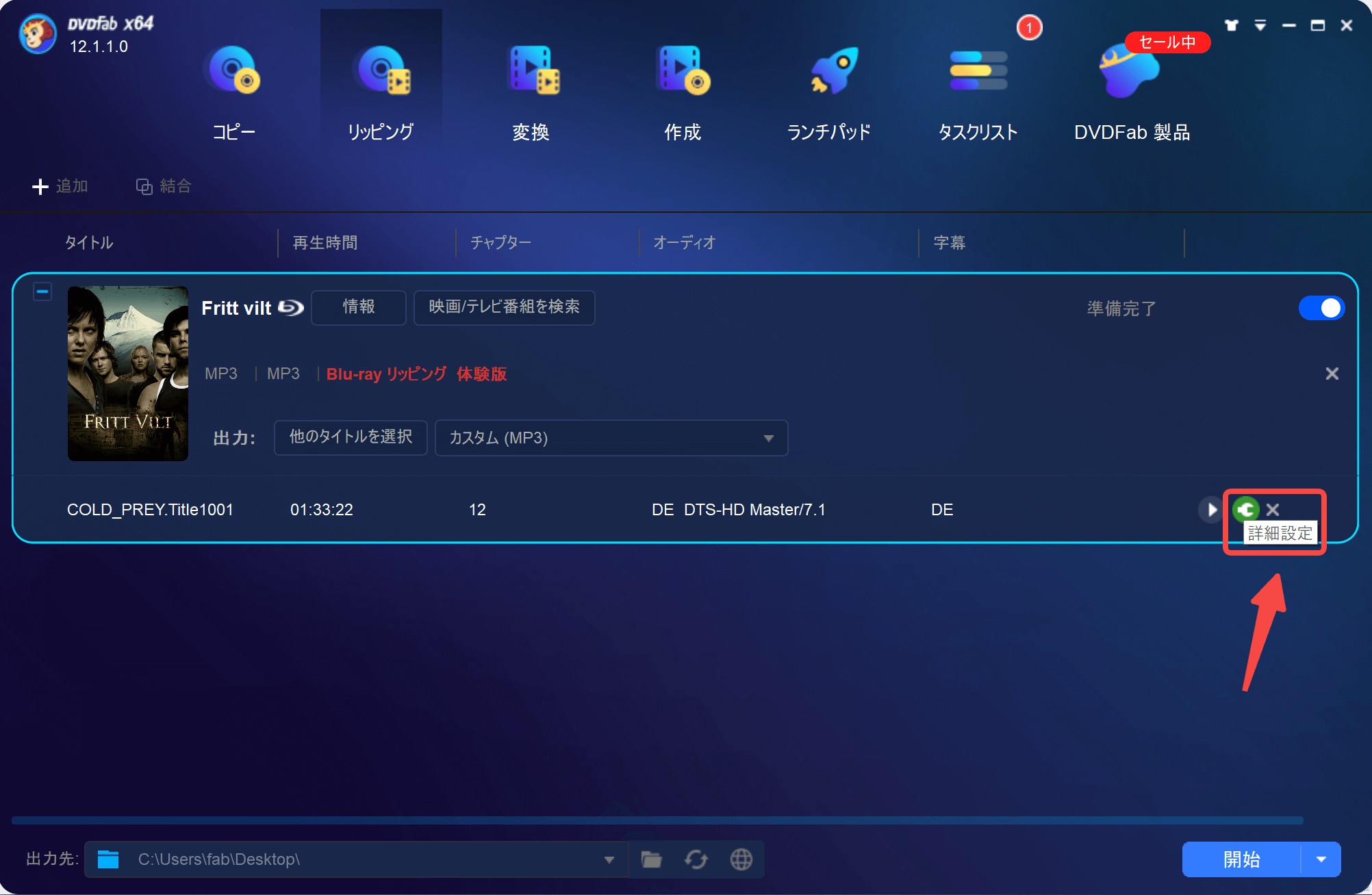
Task: Click the DVDFab mascot logo
Action: tap(38, 34)
